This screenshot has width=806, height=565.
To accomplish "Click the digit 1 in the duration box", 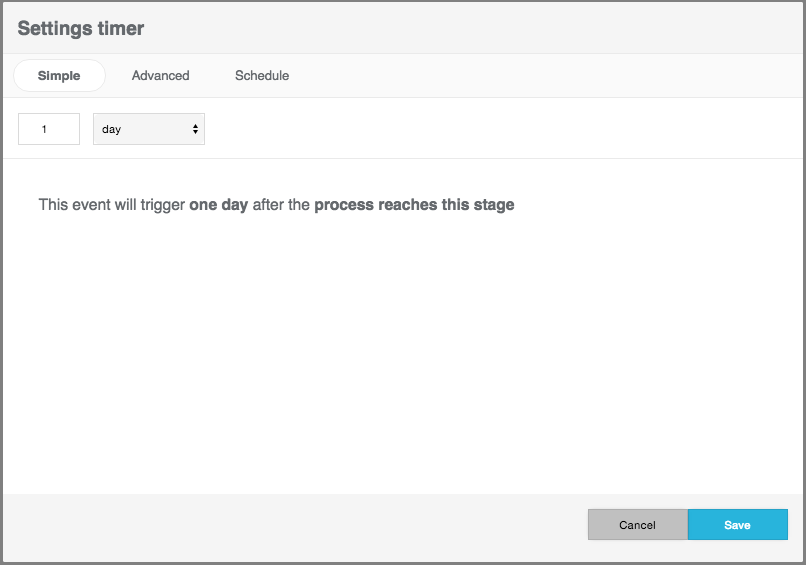I will coord(45,129).
